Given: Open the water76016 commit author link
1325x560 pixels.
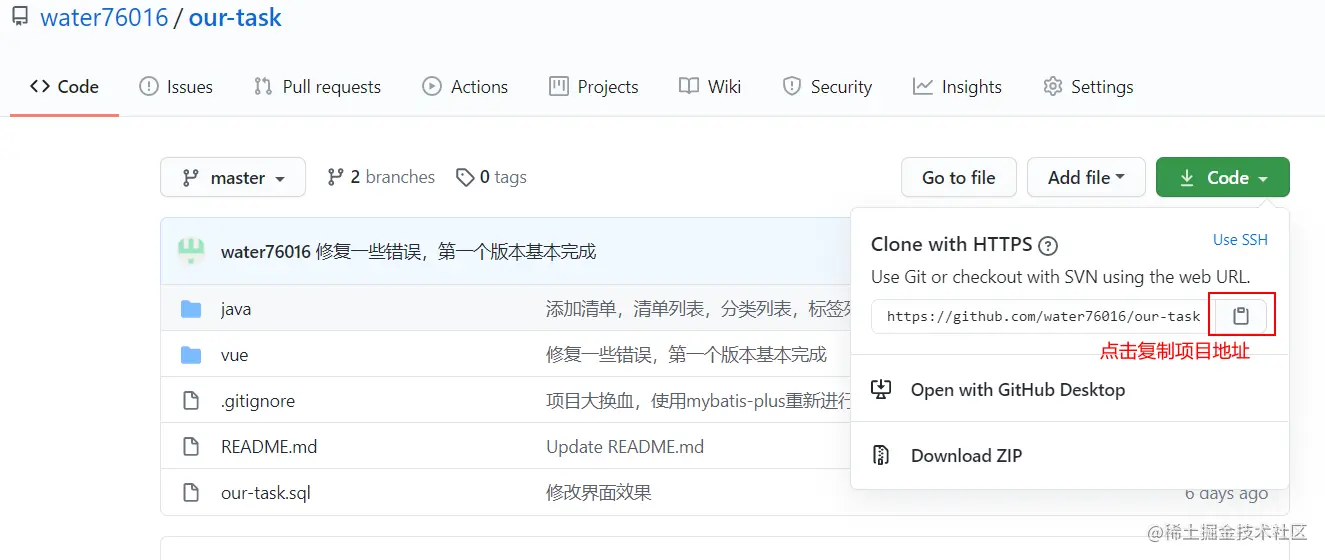Looking at the screenshot, I should pos(266,252).
